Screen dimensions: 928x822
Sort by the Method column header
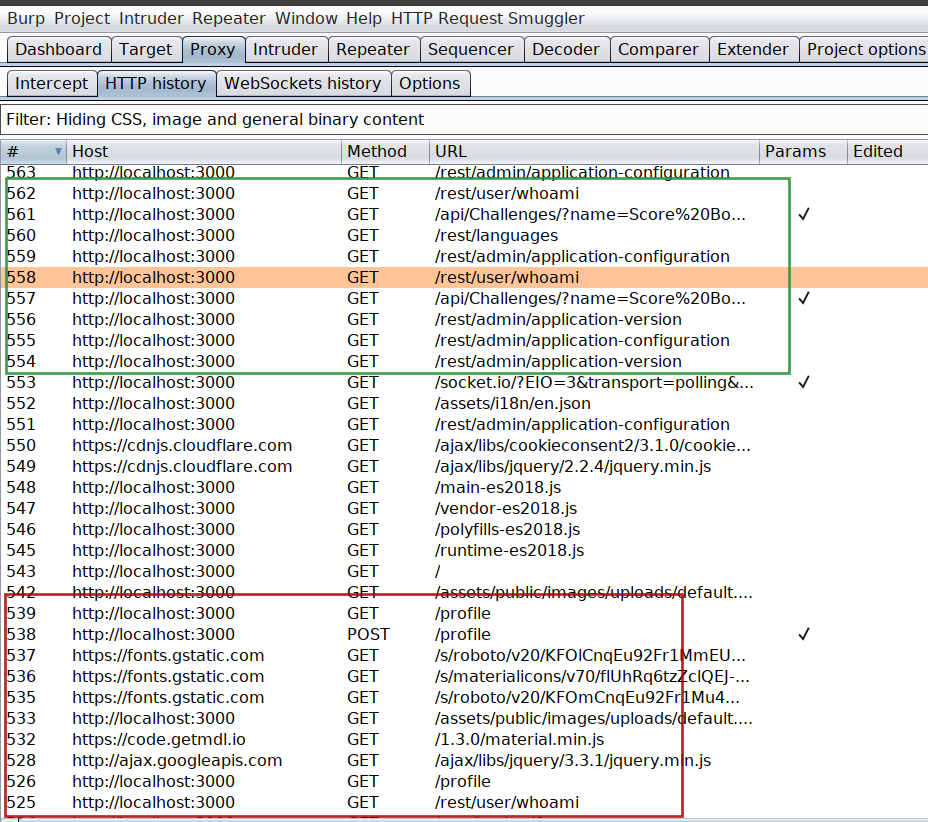pyautogui.click(x=385, y=151)
